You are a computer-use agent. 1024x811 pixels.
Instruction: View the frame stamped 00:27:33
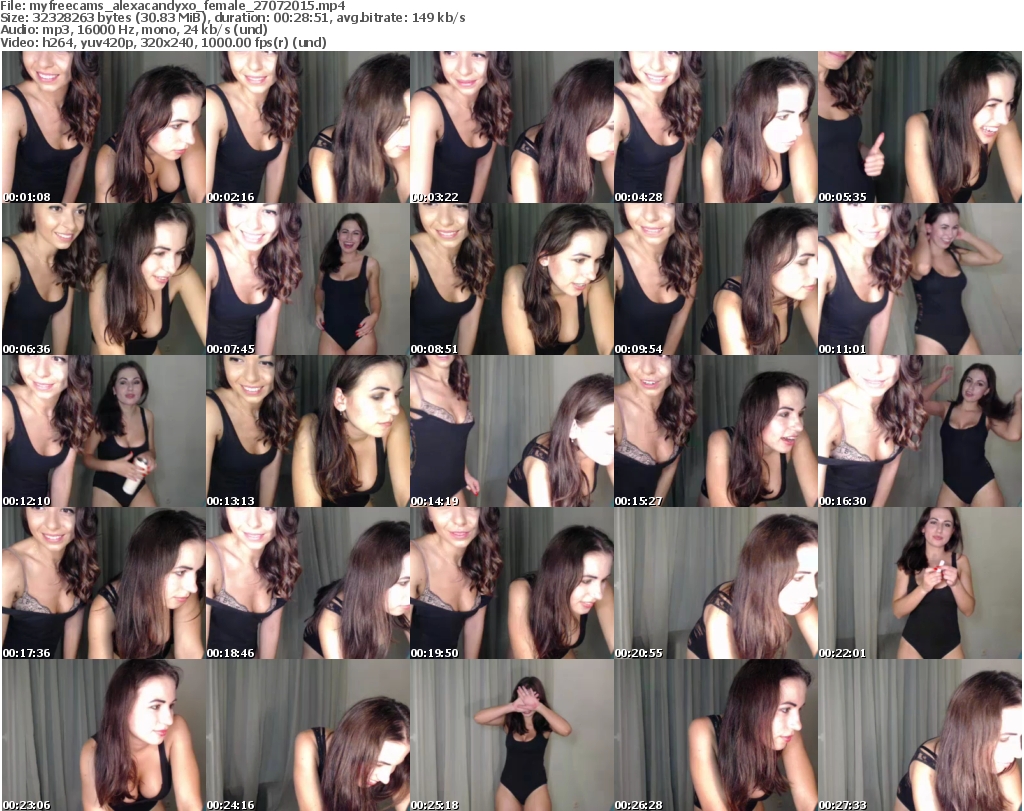pyautogui.click(x=920, y=735)
